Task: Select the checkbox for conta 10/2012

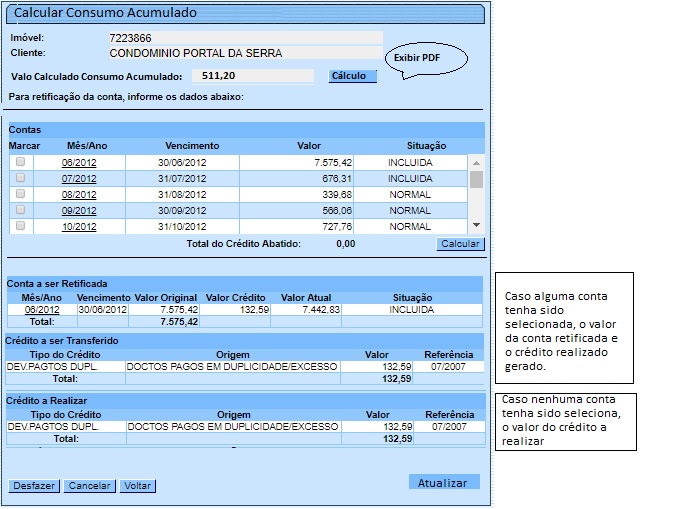Action: click(20, 226)
